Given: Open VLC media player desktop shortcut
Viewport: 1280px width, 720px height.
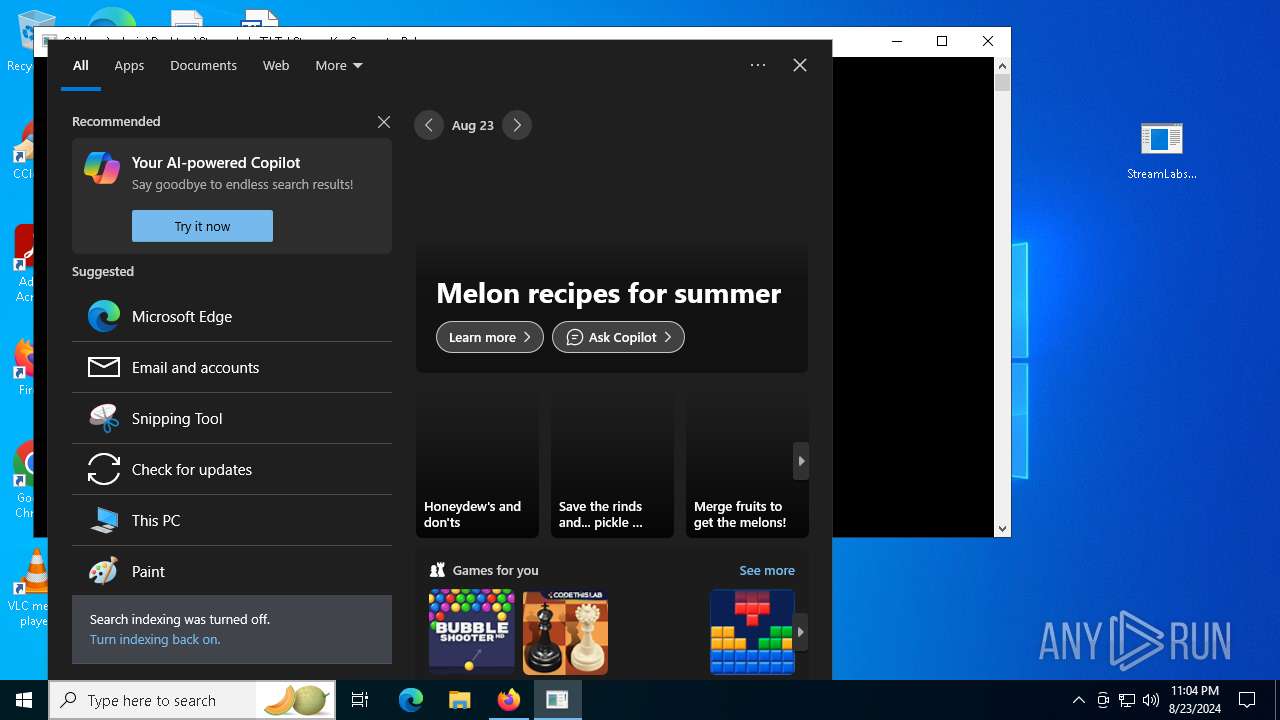Looking at the screenshot, I should coord(32,588).
